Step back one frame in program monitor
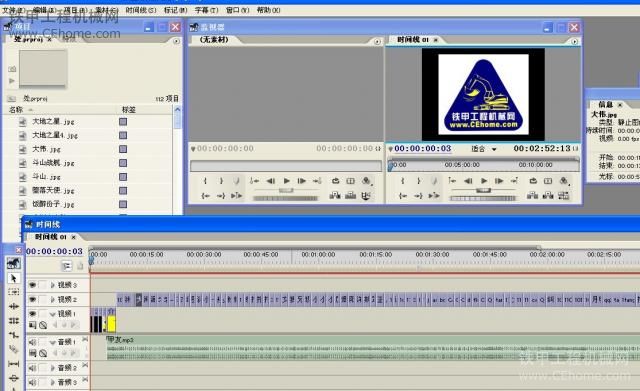 point(468,181)
